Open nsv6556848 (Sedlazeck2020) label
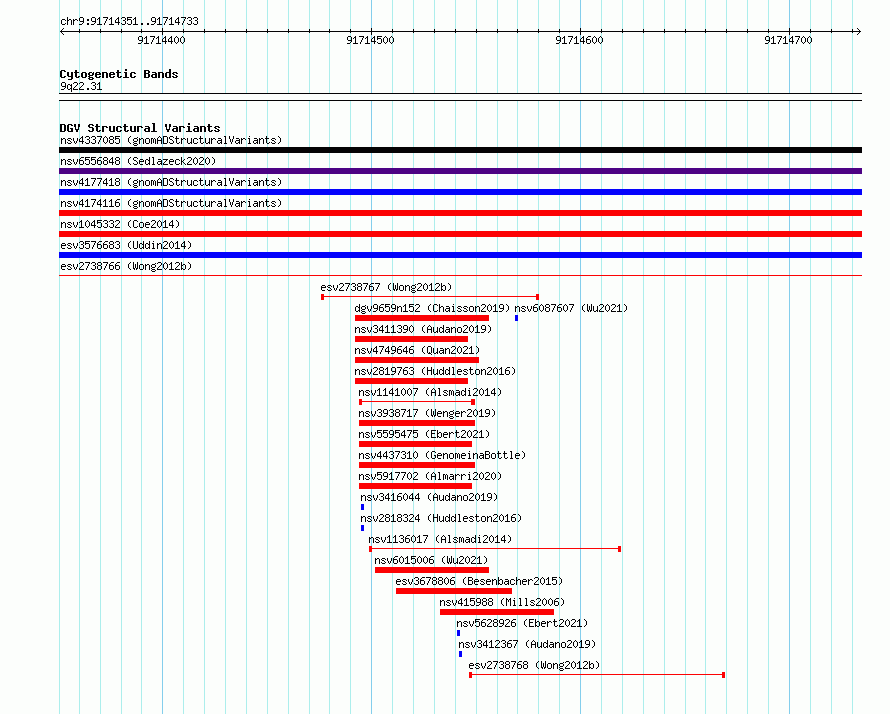This screenshot has width=890, height=714. 138,161
